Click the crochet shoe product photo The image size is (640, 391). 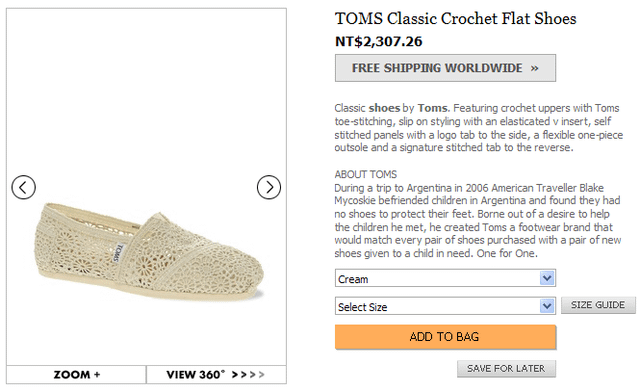(x=149, y=252)
